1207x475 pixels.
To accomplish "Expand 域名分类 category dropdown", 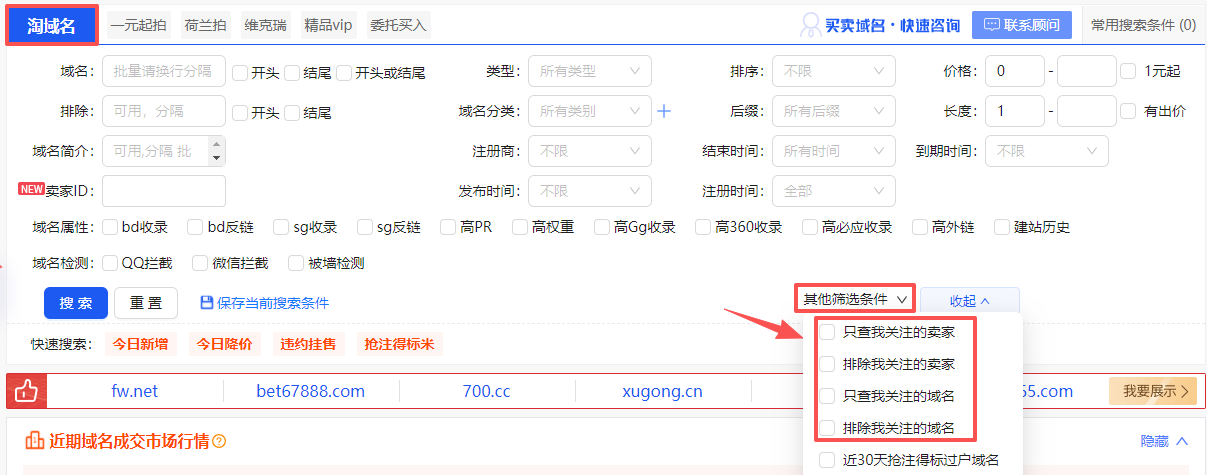I will (590, 111).
